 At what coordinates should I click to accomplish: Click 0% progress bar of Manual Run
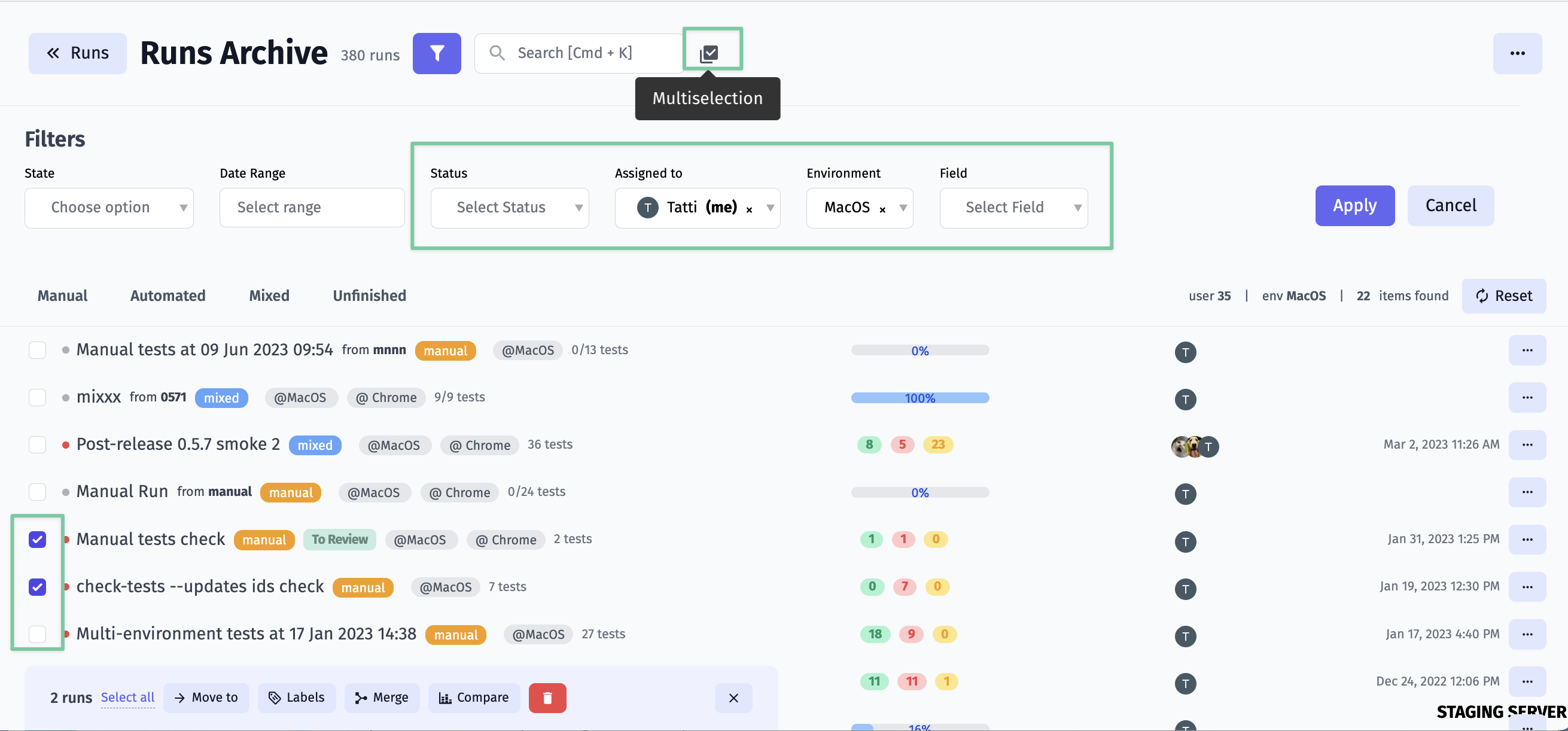tap(920, 492)
